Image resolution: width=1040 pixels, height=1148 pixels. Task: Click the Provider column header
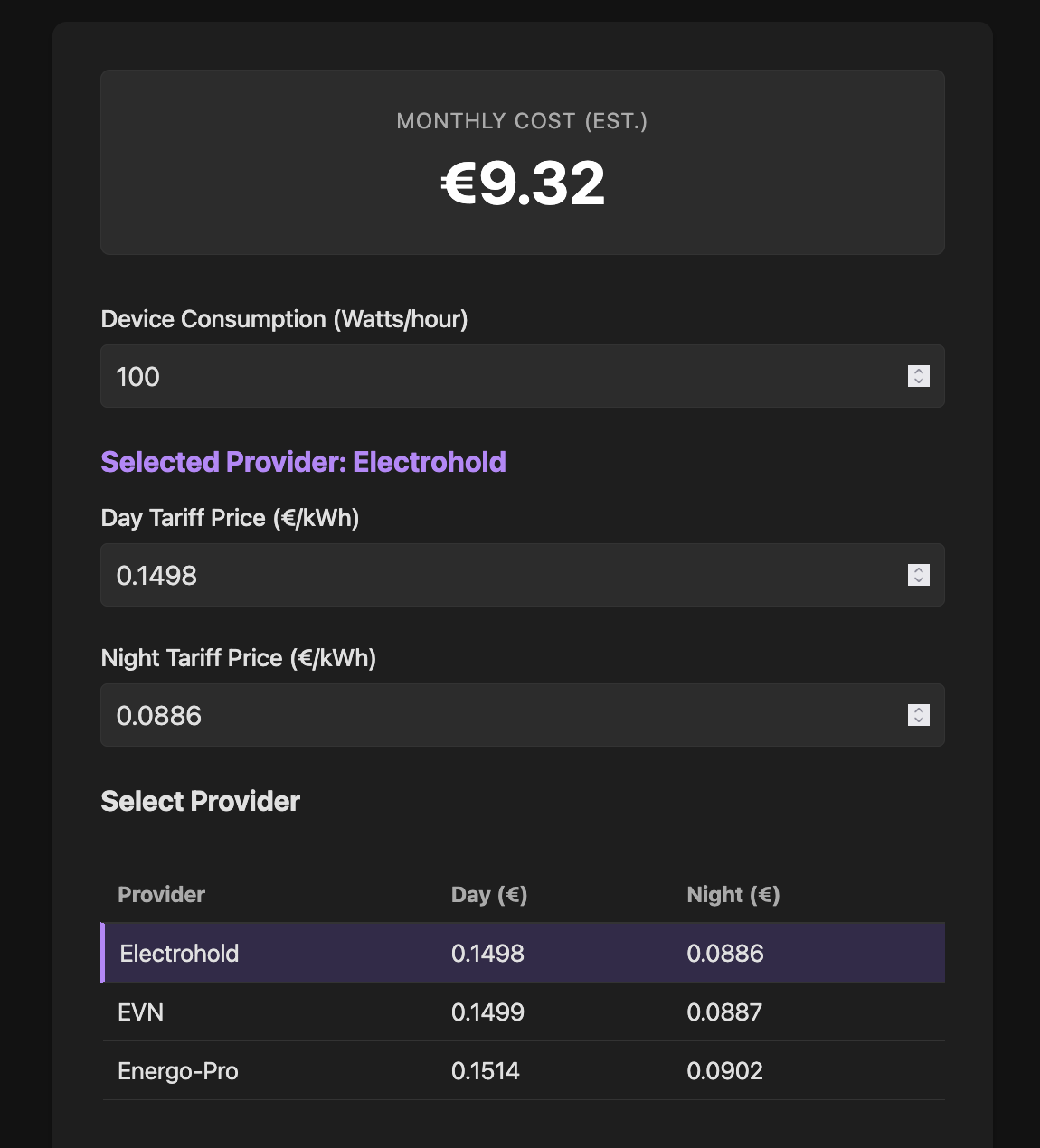click(161, 894)
